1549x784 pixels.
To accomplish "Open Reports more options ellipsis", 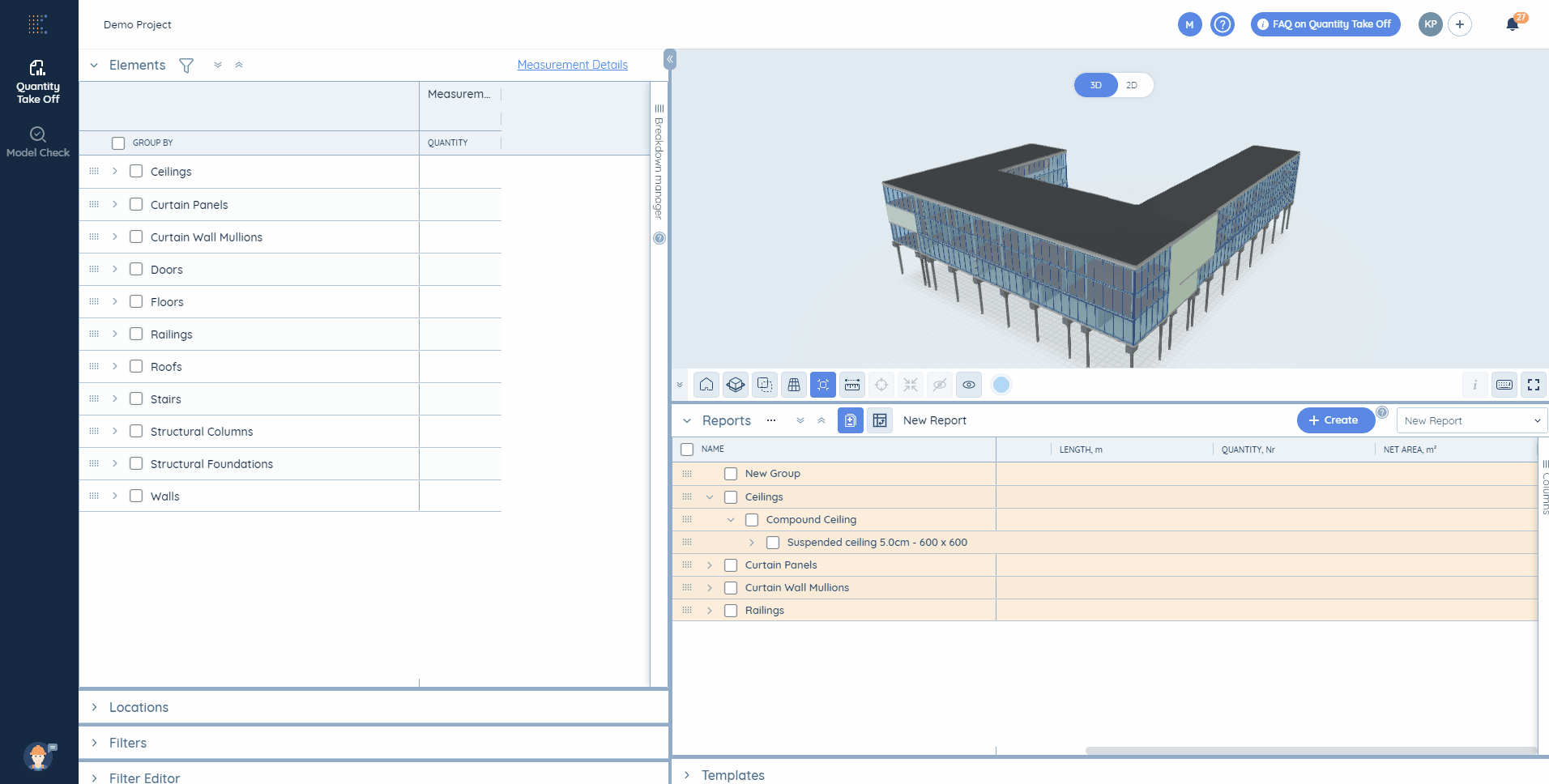I will point(771,420).
